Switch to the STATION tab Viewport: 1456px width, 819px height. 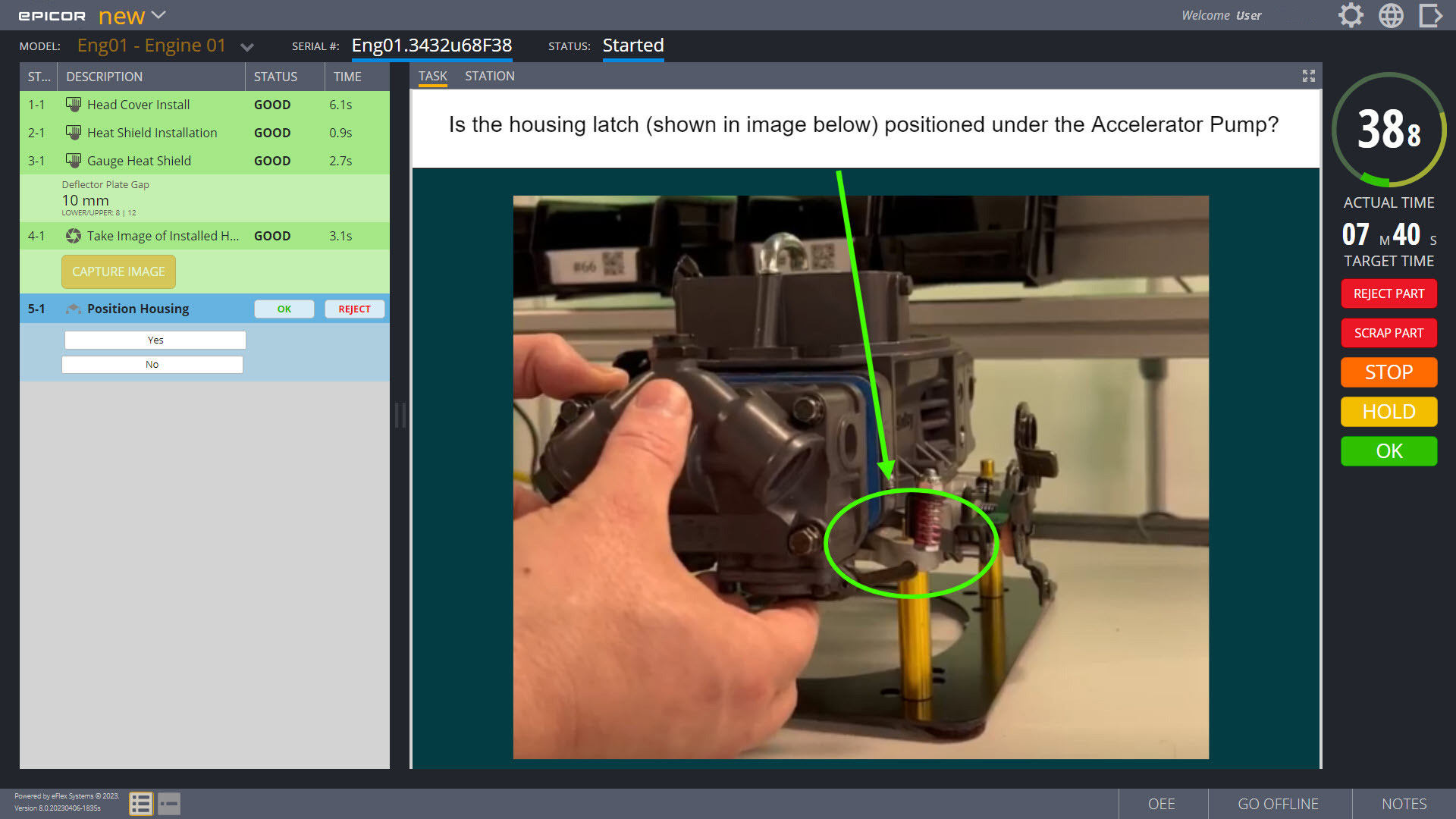click(489, 76)
